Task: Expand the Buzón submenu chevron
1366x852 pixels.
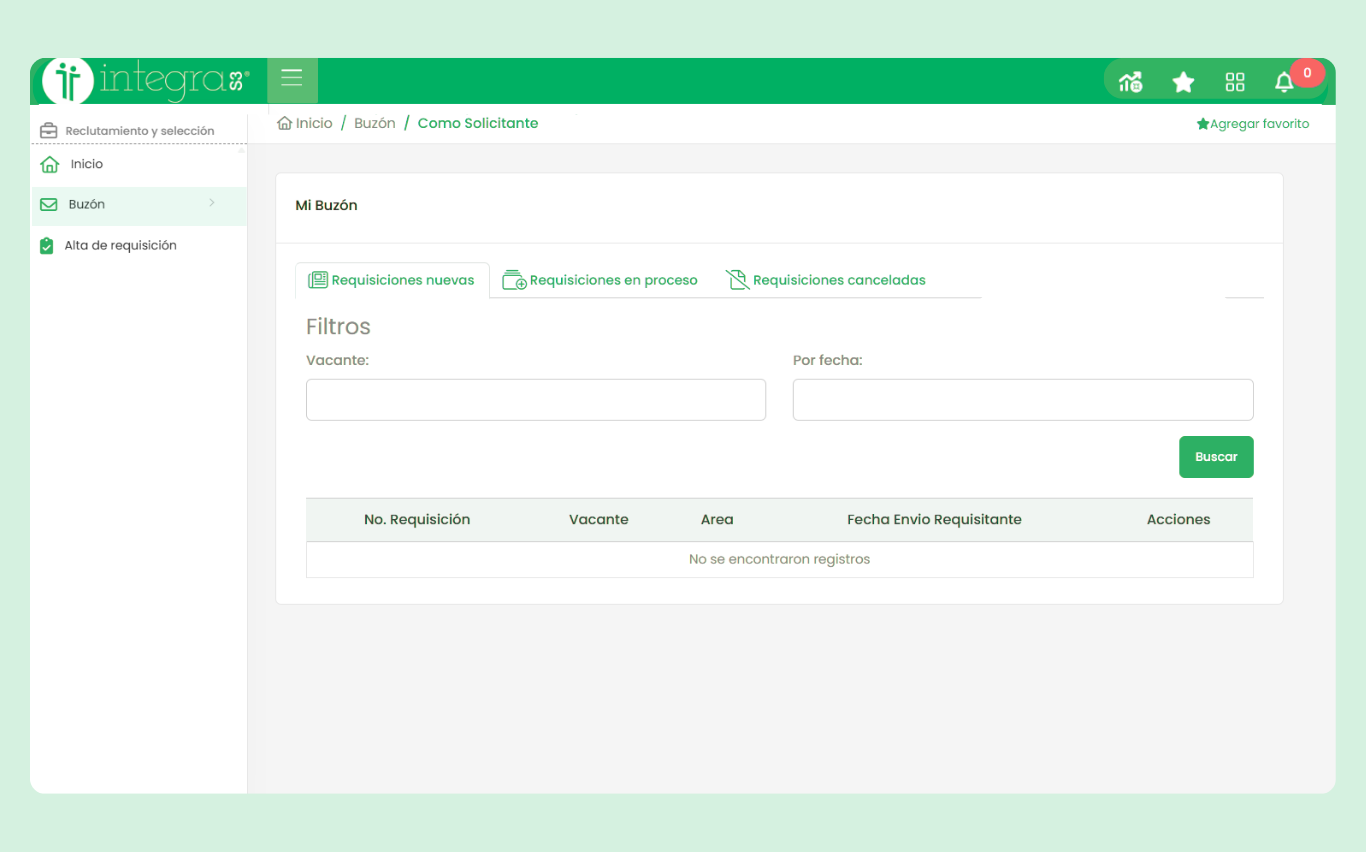Action: (x=211, y=203)
